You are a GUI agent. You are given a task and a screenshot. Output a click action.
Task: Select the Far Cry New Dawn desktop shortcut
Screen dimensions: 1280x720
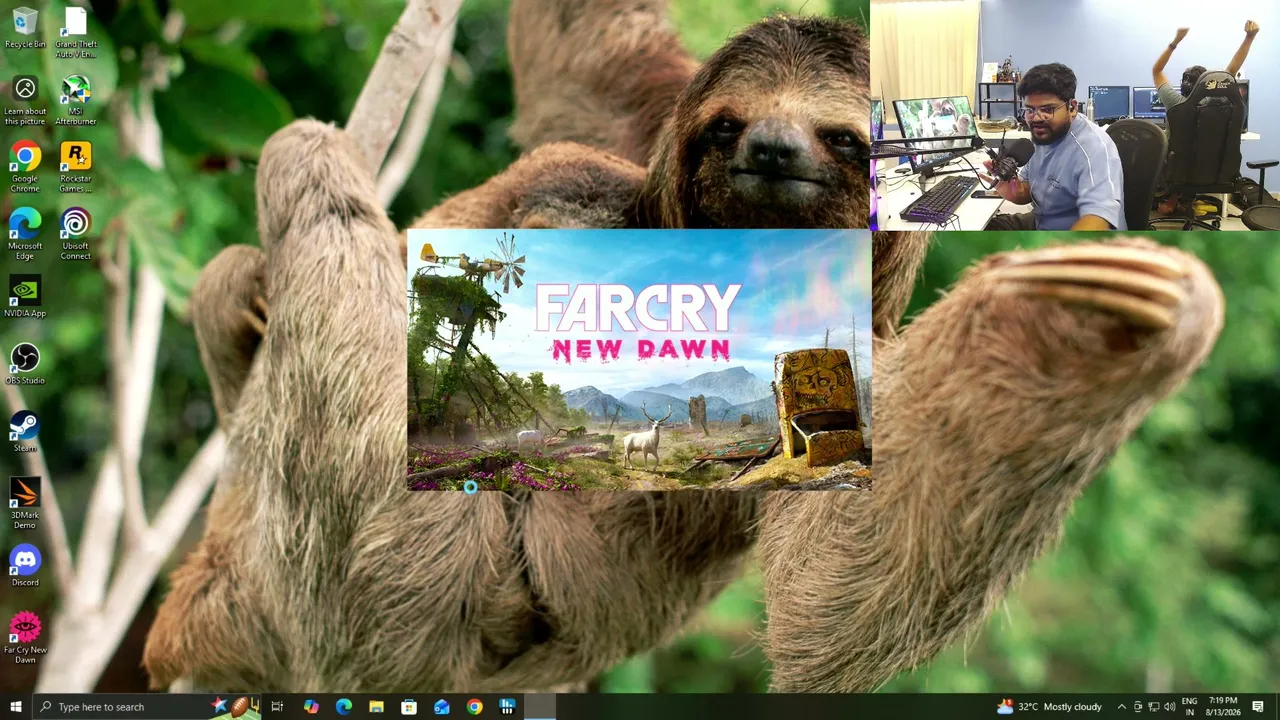pyautogui.click(x=25, y=638)
